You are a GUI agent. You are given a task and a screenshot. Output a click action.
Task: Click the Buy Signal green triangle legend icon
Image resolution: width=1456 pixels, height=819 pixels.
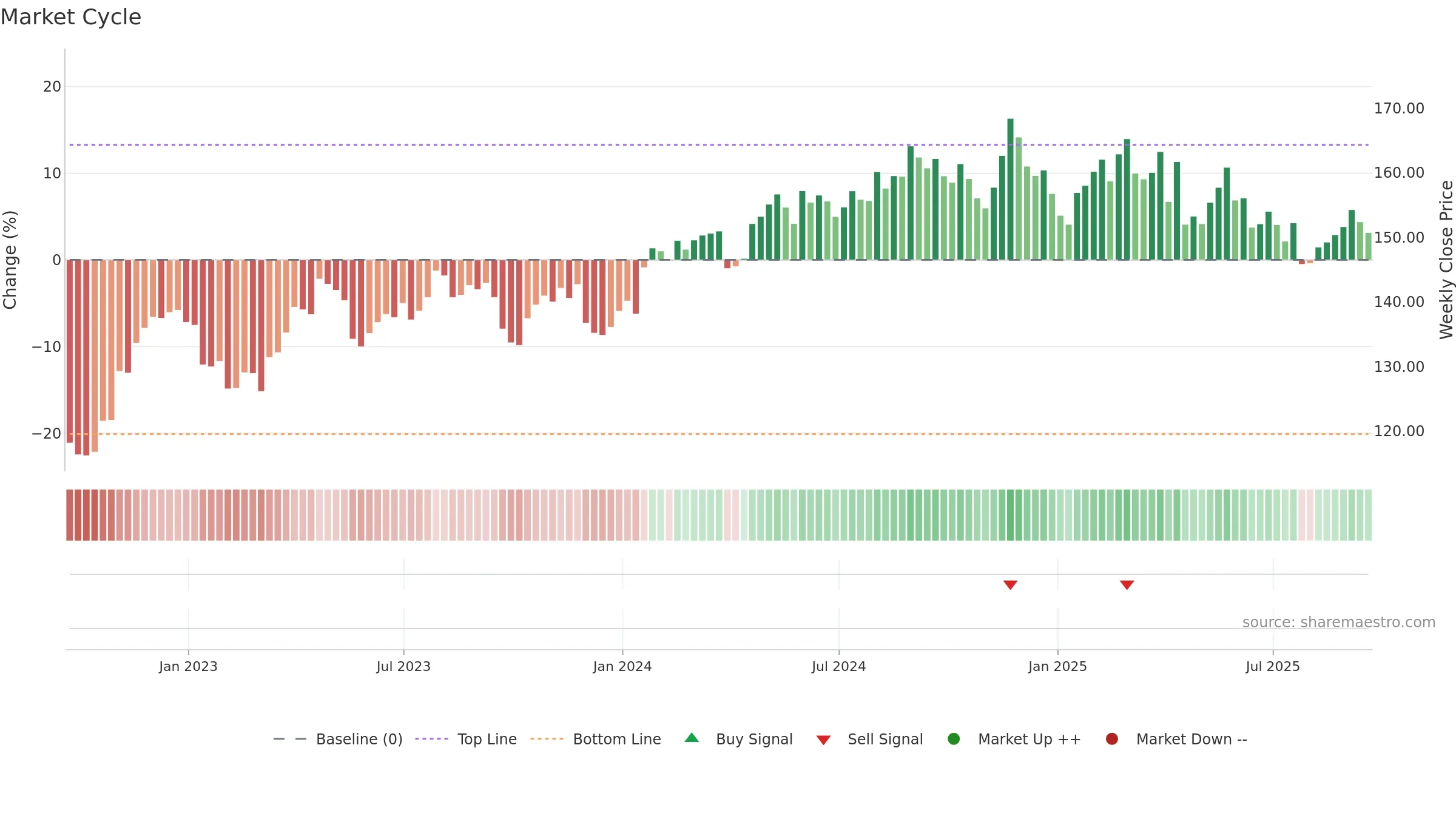coord(692,738)
